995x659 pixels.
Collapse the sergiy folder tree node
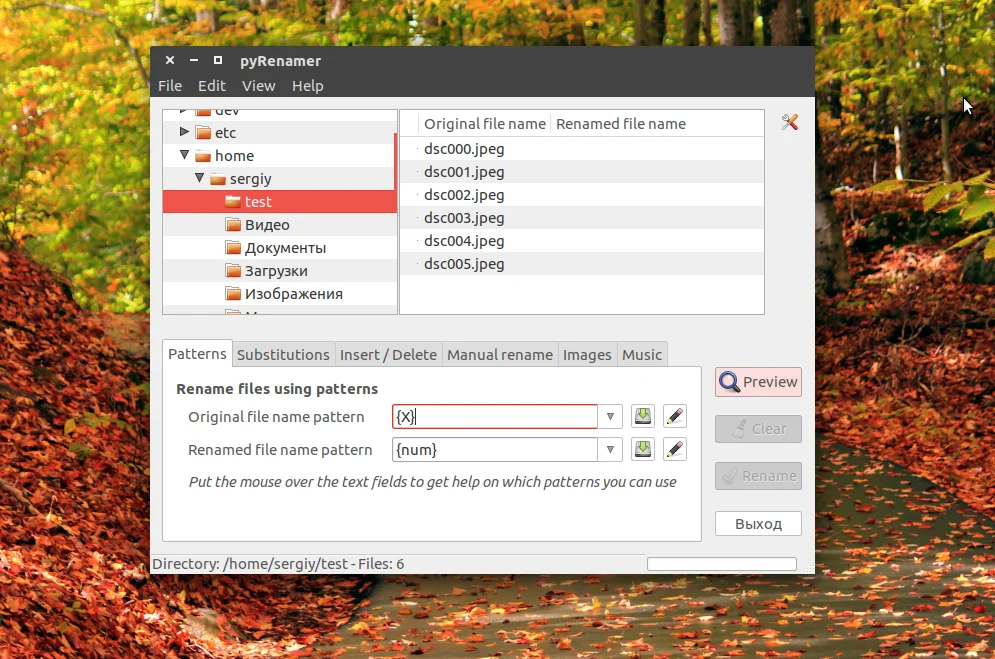[x=199, y=178]
